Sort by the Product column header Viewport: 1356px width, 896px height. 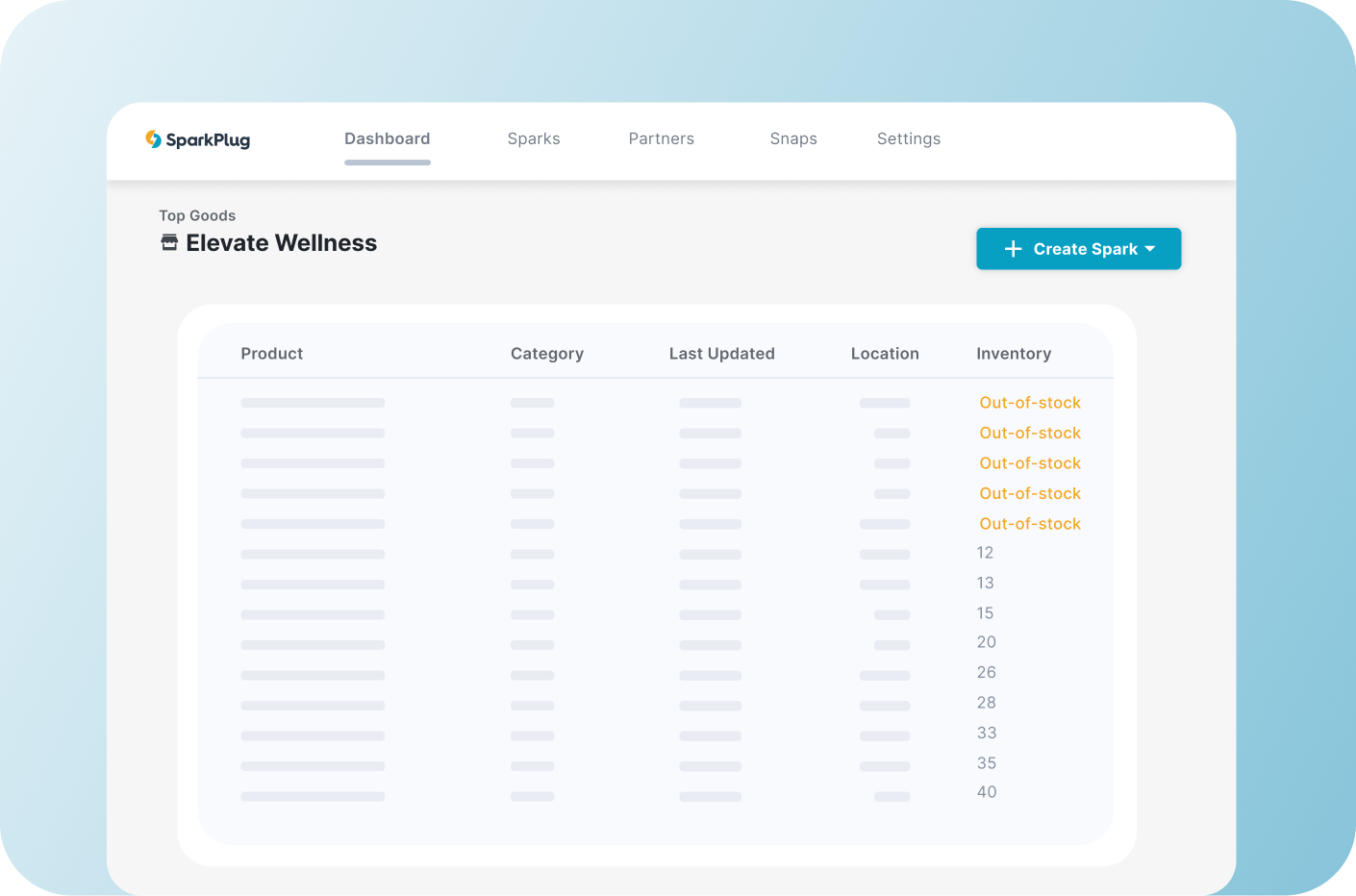click(272, 354)
